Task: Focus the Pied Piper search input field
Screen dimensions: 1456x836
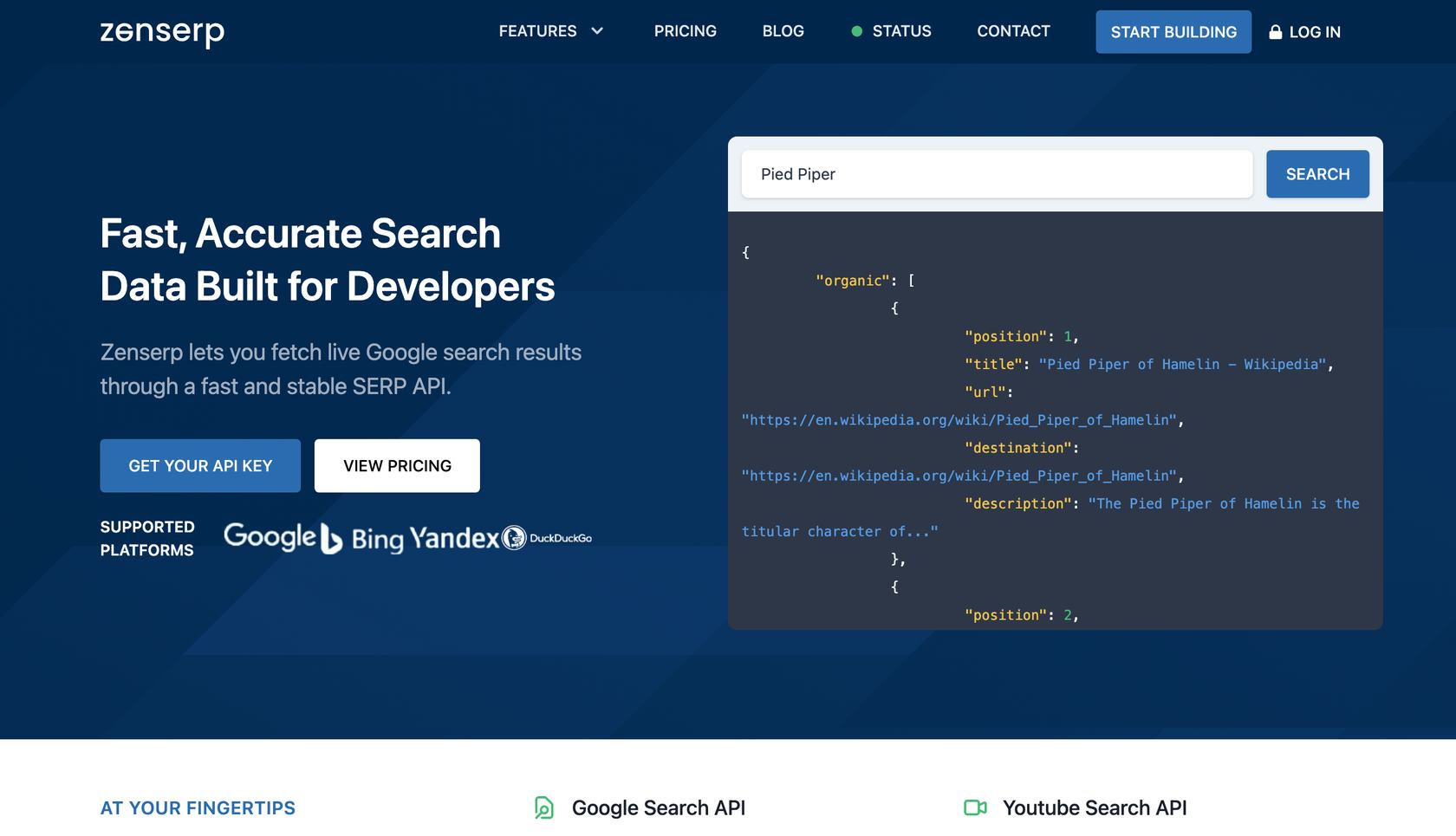Action: (x=997, y=174)
